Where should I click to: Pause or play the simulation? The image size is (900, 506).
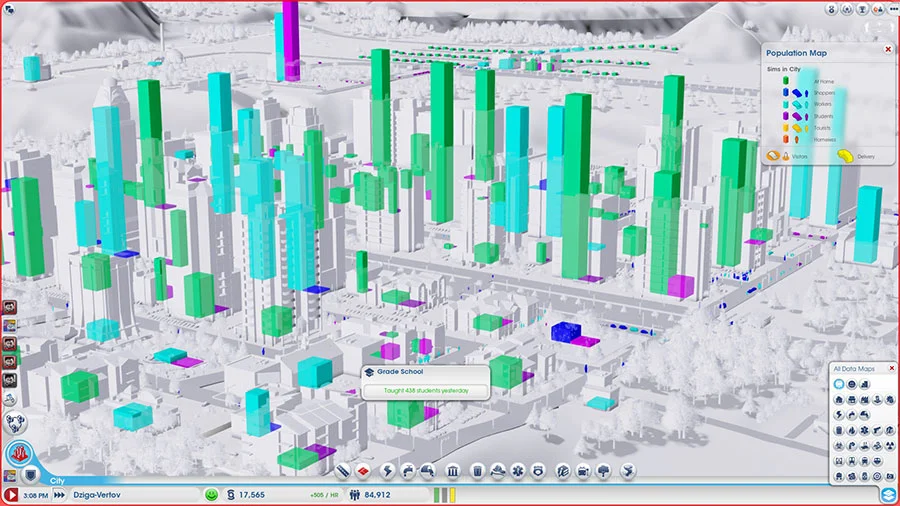pyautogui.click(x=10, y=495)
